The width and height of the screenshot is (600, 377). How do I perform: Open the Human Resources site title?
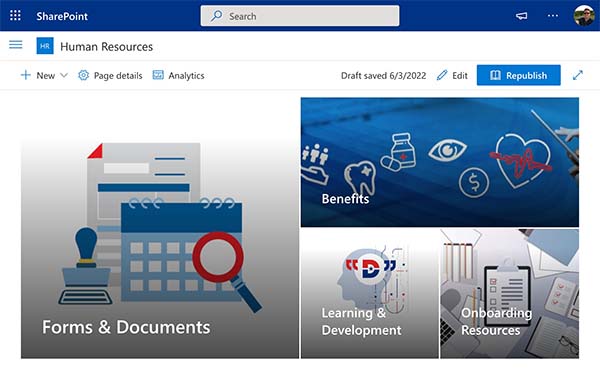pyautogui.click(x=106, y=47)
